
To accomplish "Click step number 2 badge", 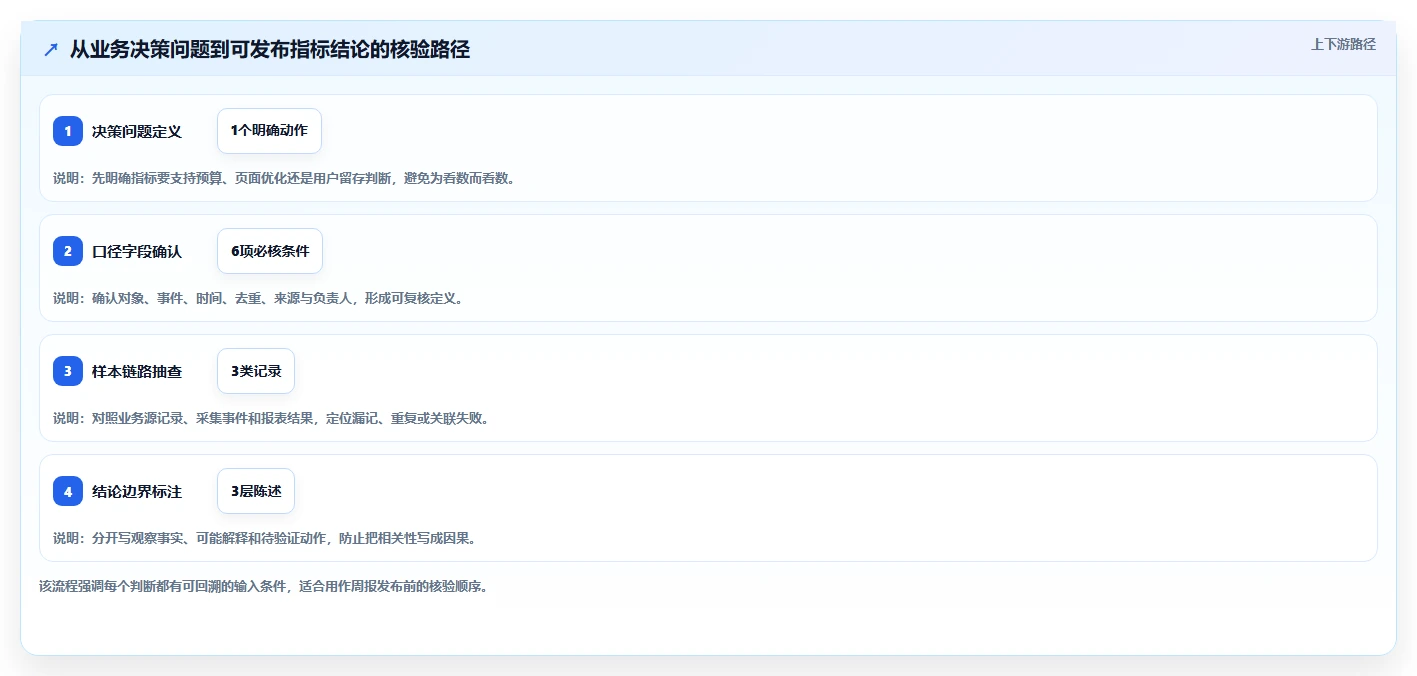I will (68, 251).
